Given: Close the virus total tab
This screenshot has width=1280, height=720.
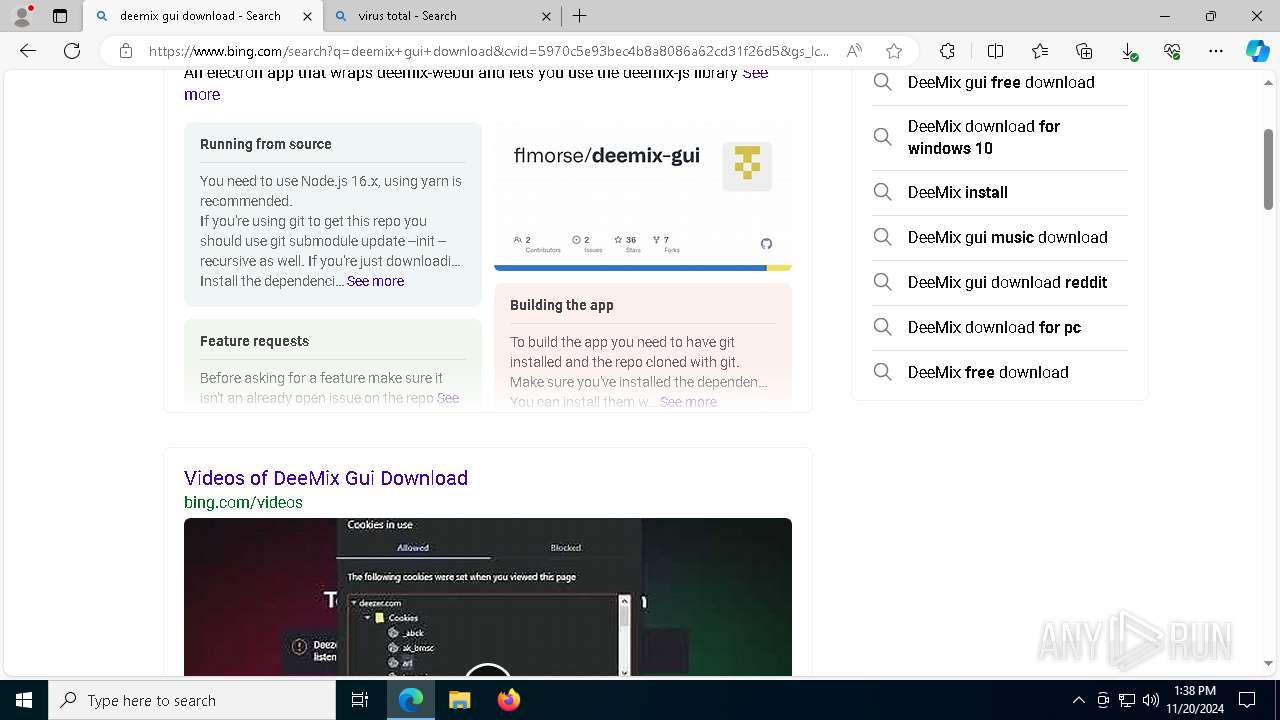Looking at the screenshot, I should (x=546, y=16).
